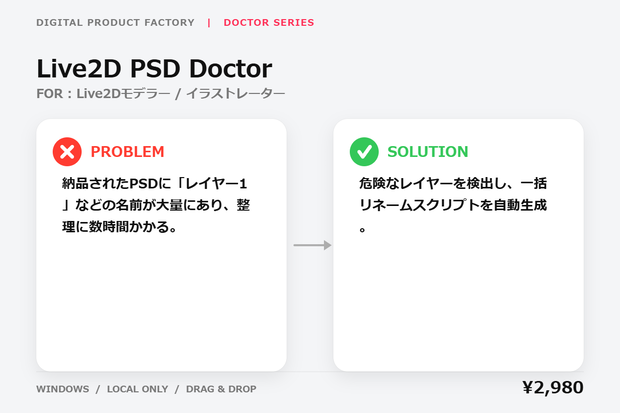This screenshot has width=620, height=413.
Task: Click the pink divider bar in header
Action: pos(209,23)
